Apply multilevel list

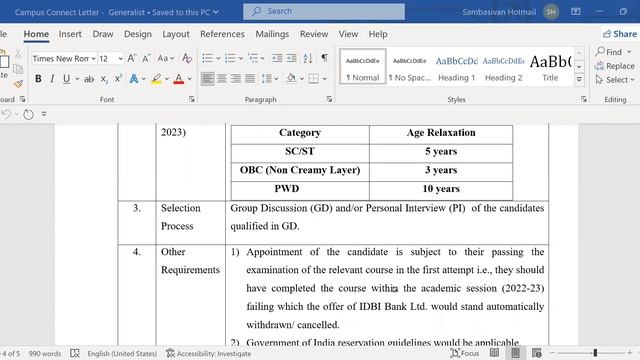click(253, 58)
